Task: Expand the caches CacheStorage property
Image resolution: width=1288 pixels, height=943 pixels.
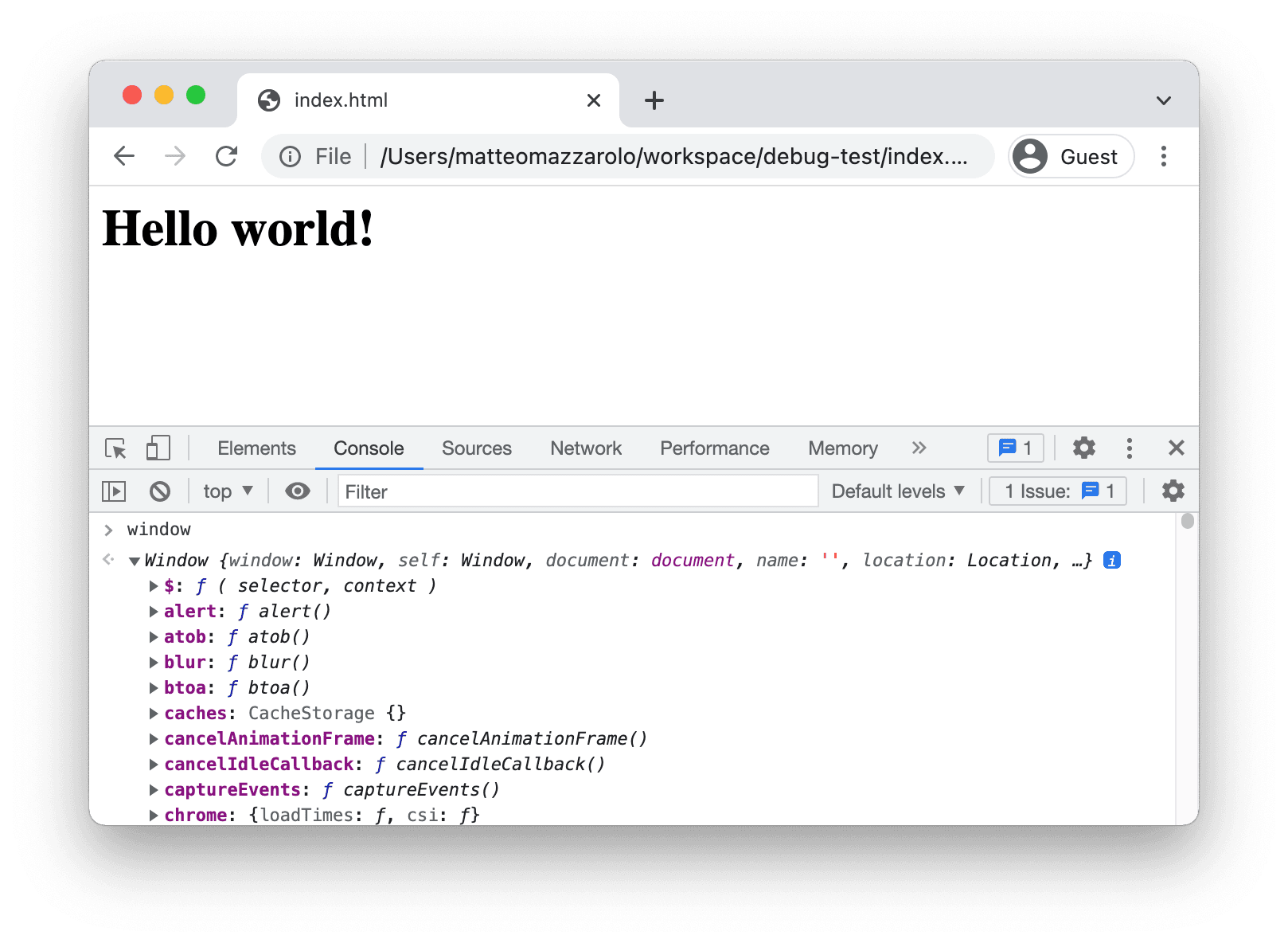Action: (x=154, y=714)
